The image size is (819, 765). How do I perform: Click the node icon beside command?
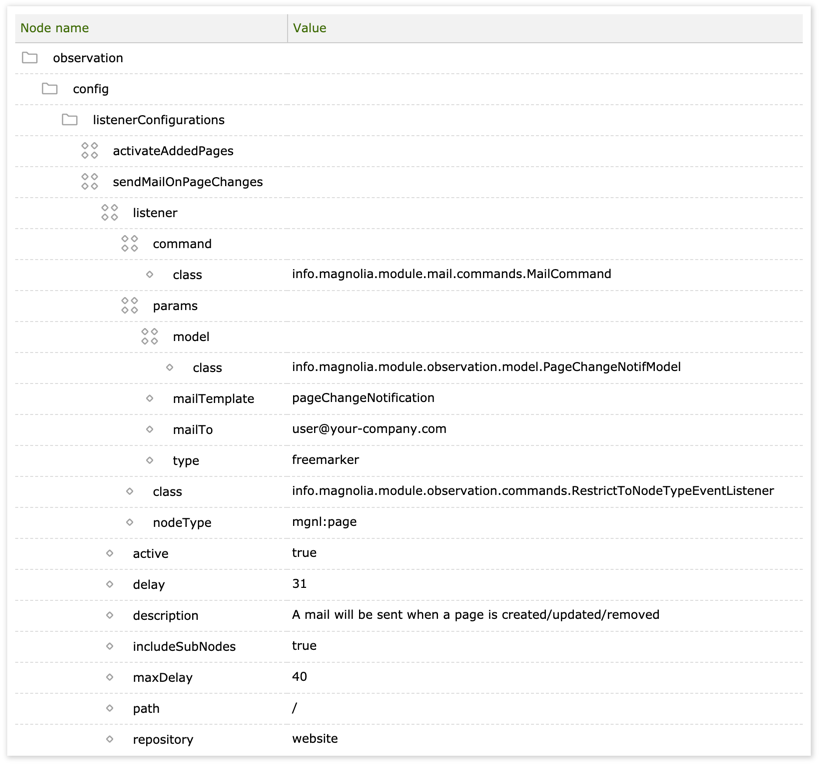pyautogui.click(x=130, y=243)
